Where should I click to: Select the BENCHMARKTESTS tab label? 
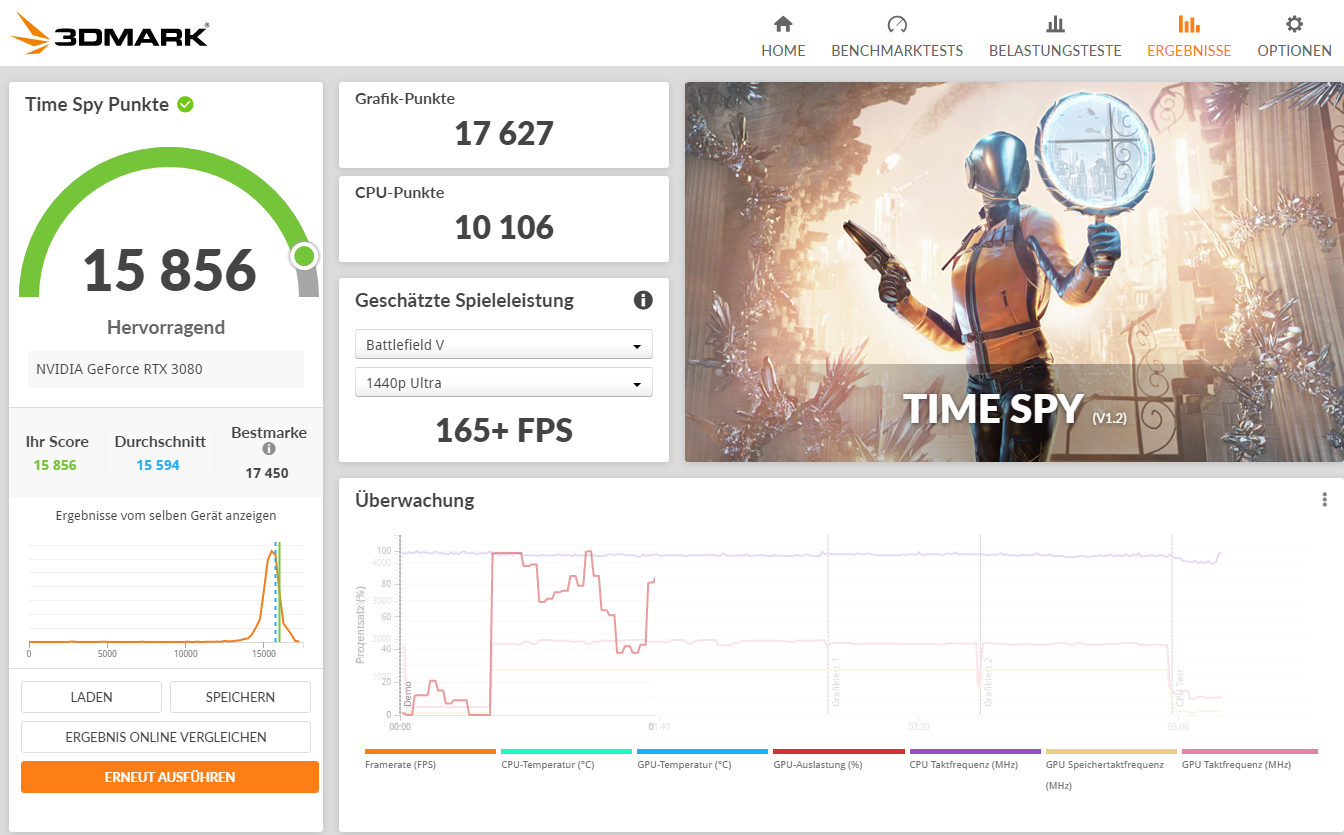(897, 51)
